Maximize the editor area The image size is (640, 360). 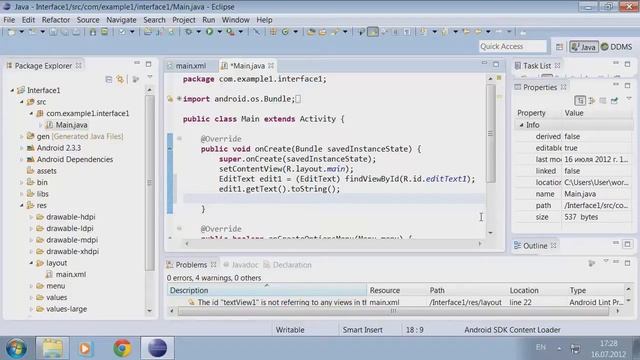(496, 64)
